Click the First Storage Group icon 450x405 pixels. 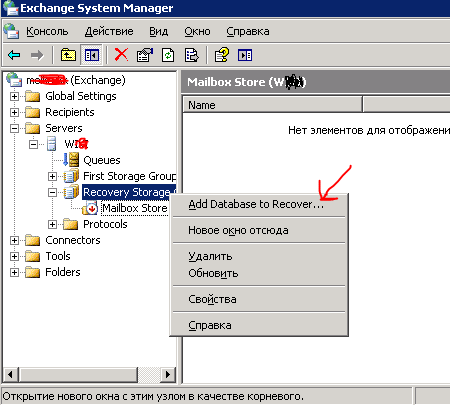[x=71, y=176]
